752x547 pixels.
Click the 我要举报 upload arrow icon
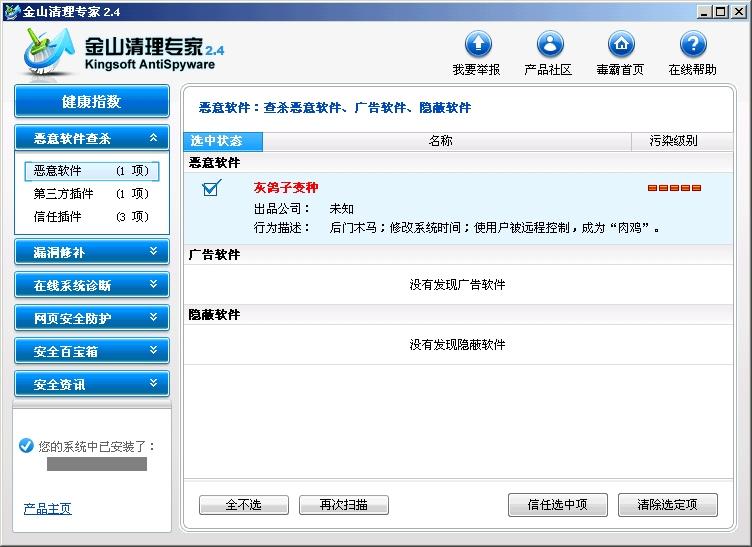(x=478, y=44)
